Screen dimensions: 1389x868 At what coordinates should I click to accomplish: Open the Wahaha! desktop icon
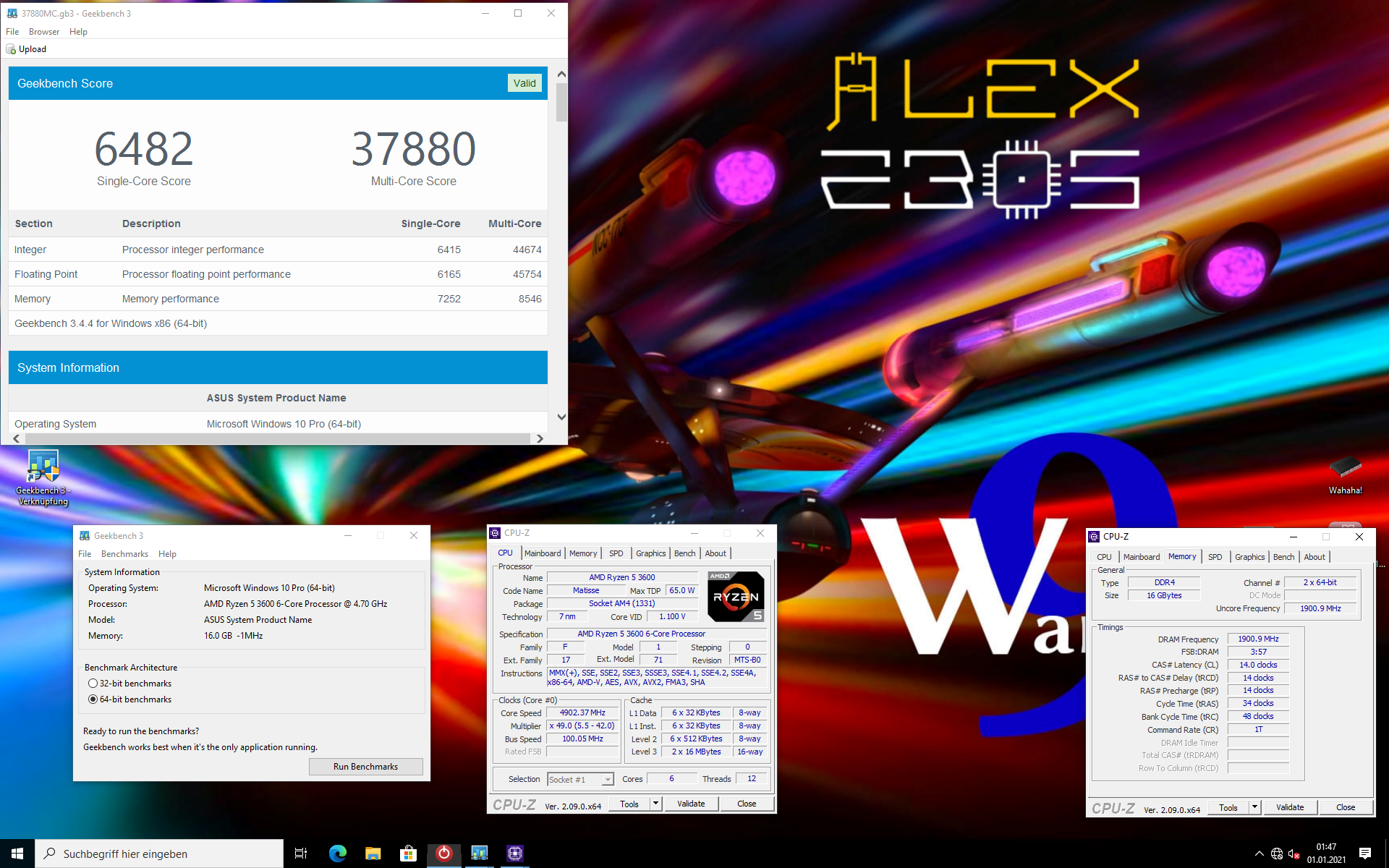point(1345,467)
